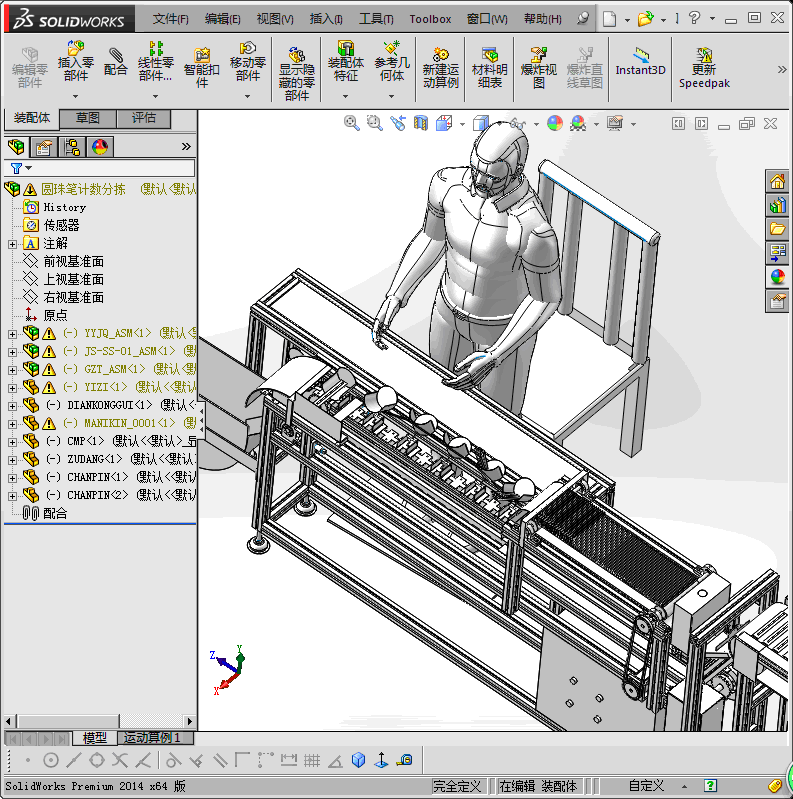Click Section View icon
Image resolution: width=793 pixels, height=799 pixels.
421,123
